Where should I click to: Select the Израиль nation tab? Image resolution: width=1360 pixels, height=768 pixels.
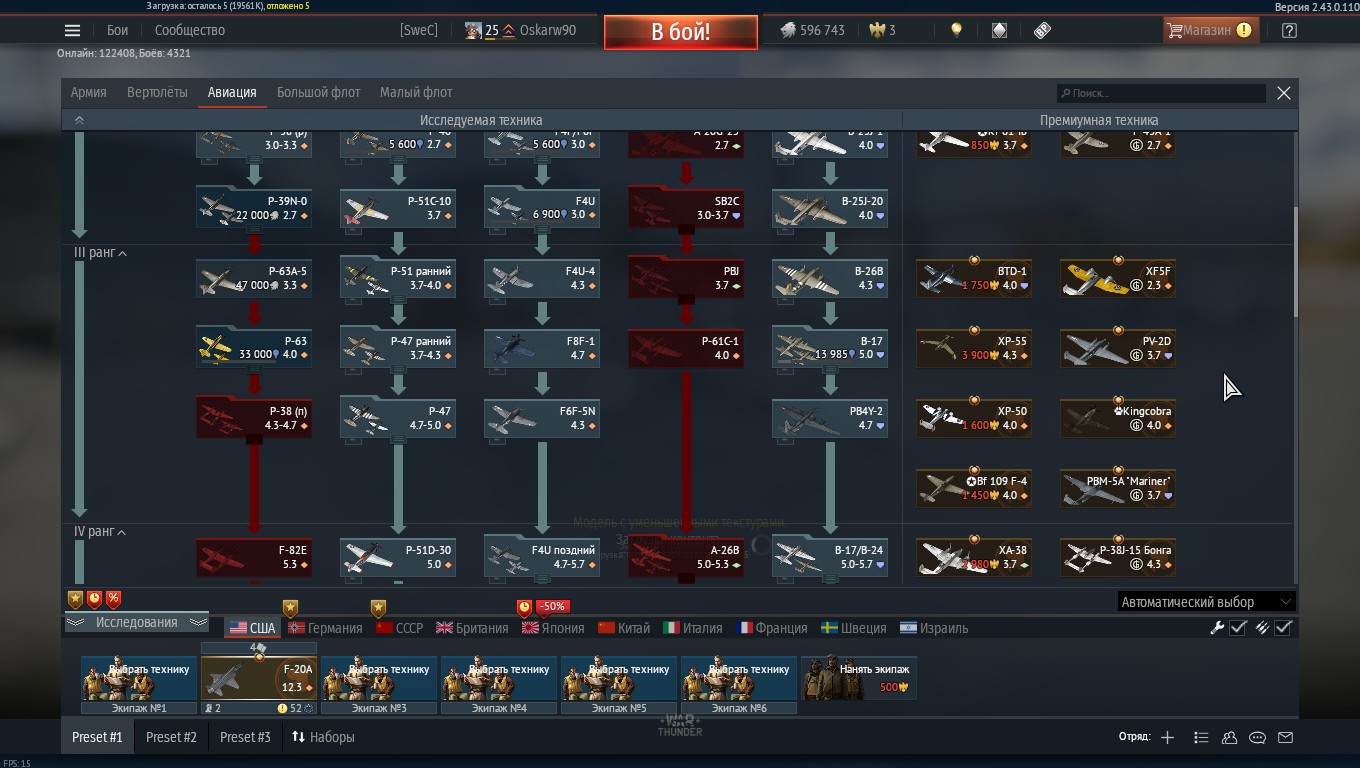click(x=933, y=628)
